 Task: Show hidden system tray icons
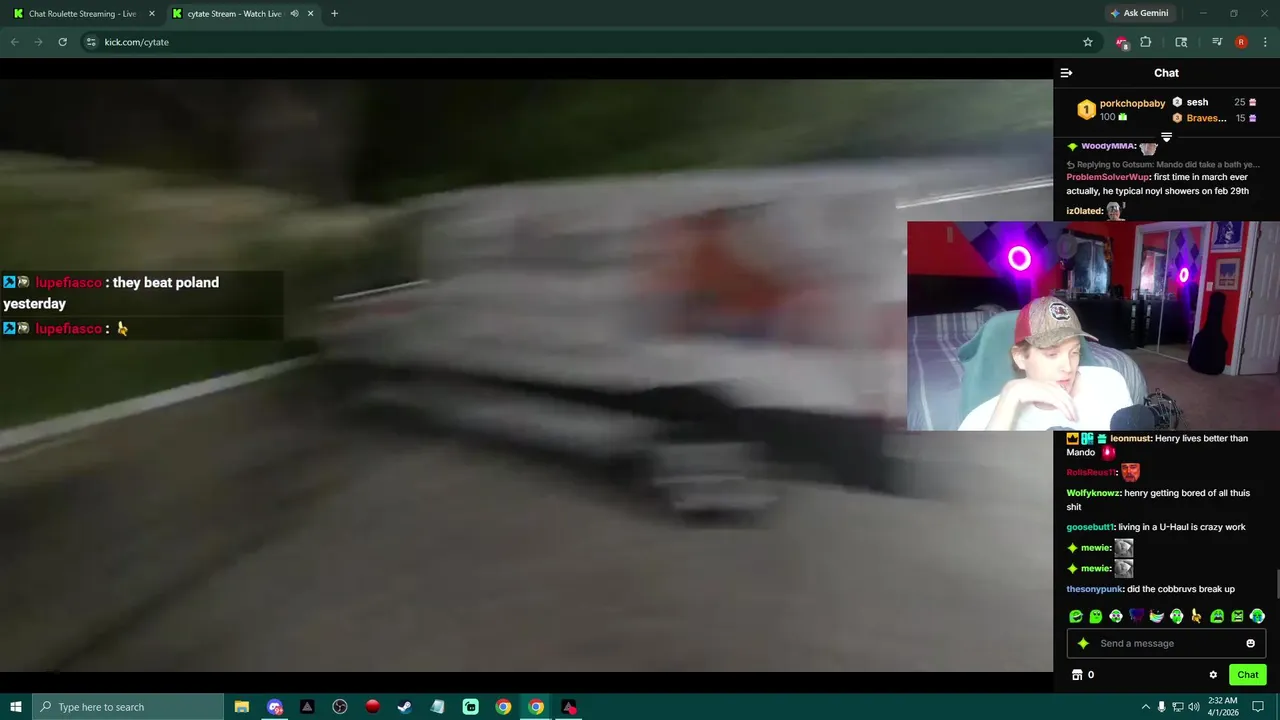pyautogui.click(x=1146, y=707)
